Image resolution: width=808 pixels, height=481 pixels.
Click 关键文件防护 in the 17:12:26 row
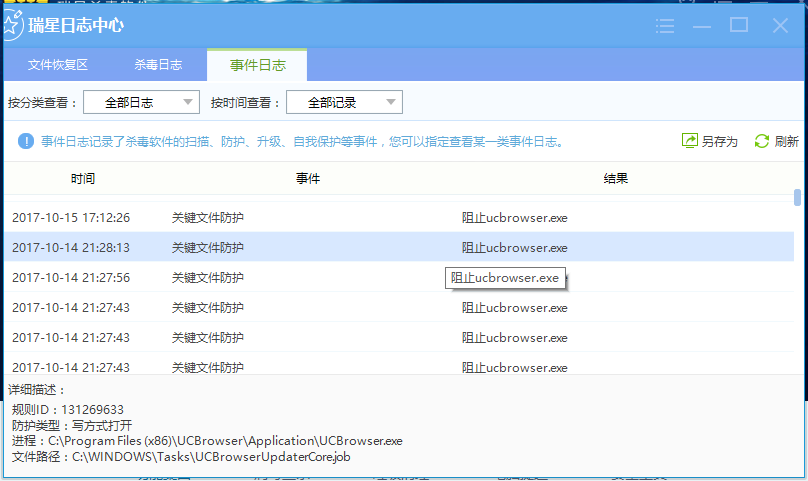208,218
